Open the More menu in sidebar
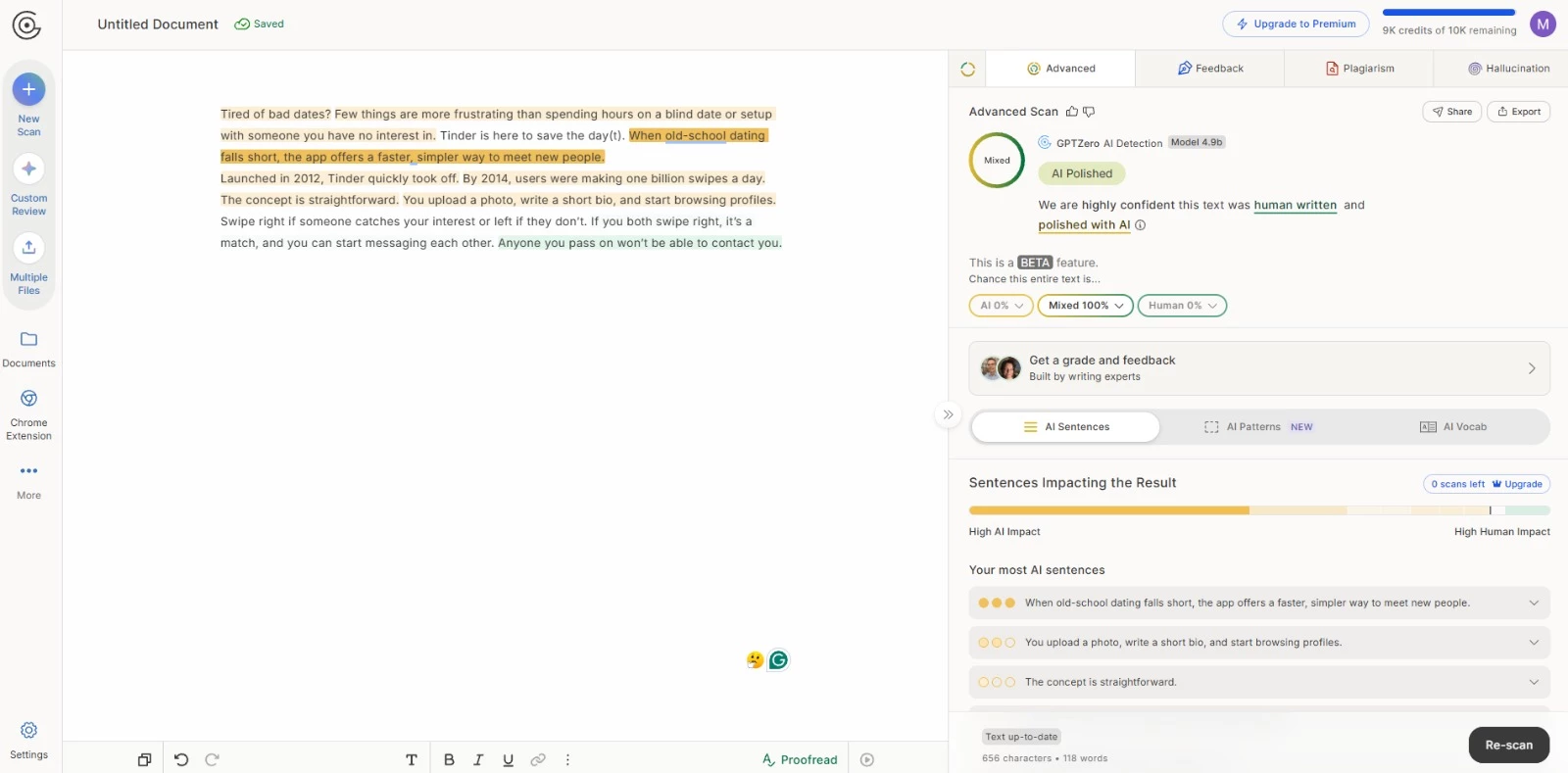This screenshot has height=773, width=1568. 28,482
